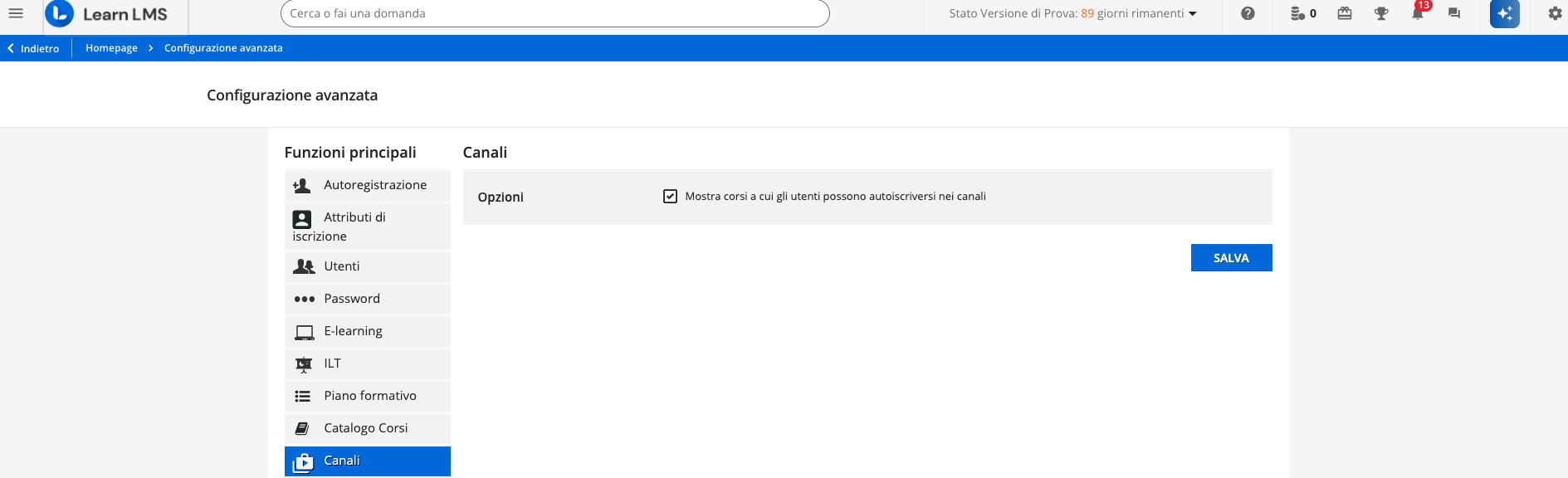Open the help question mark icon
This screenshot has height=478, width=1568.
[1248, 13]
